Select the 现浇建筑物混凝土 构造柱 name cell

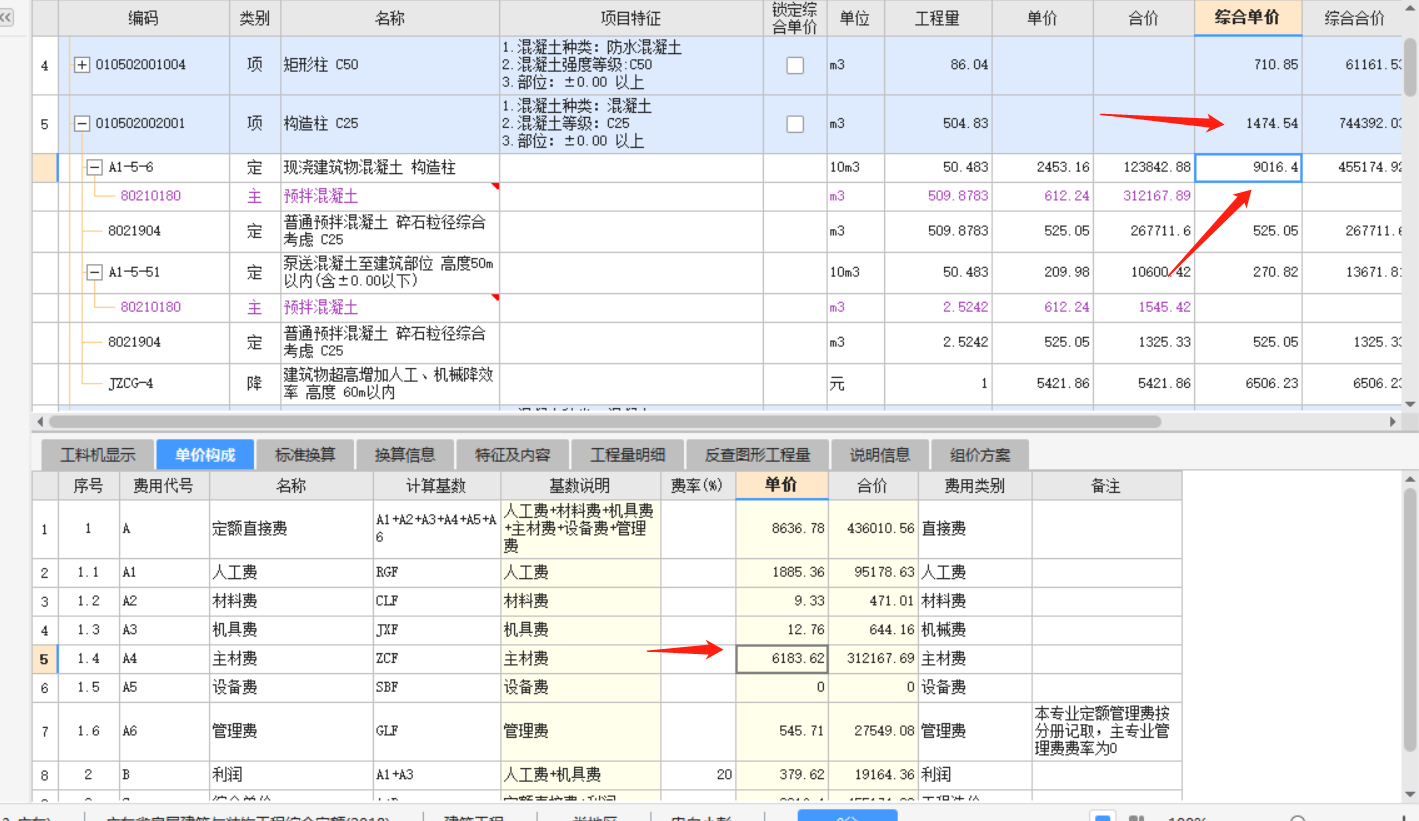point(390,168)
